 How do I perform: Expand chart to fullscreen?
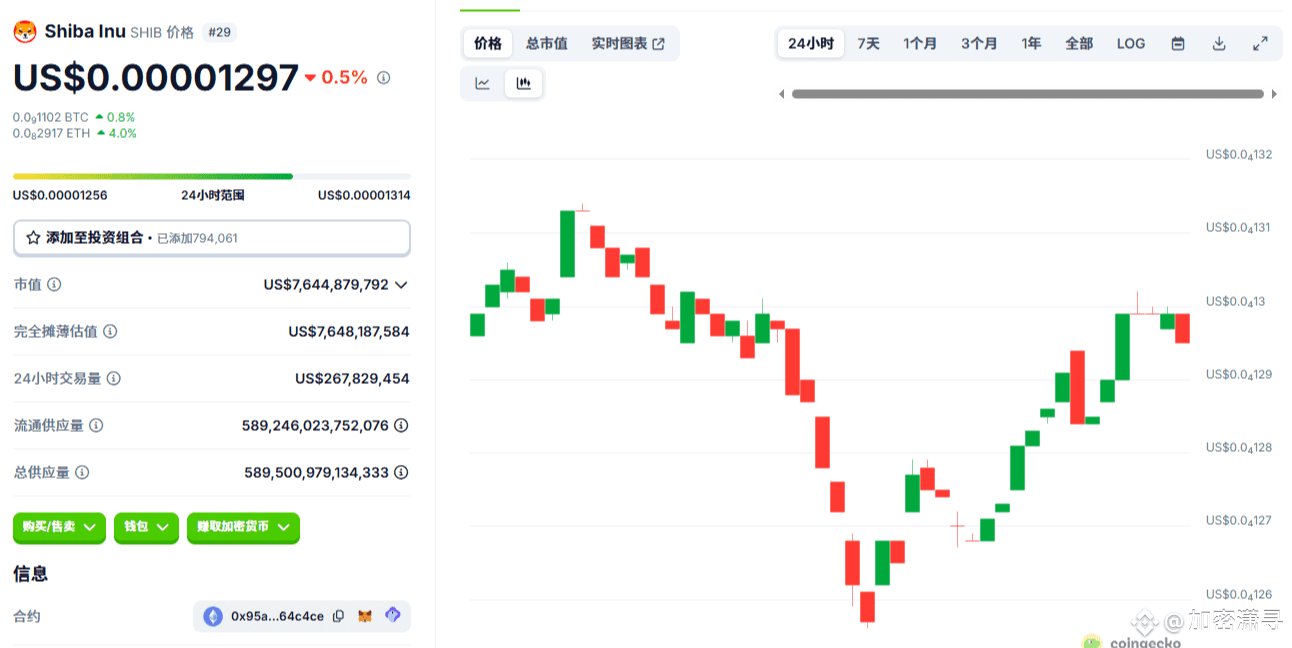(x=1260, y=43)
